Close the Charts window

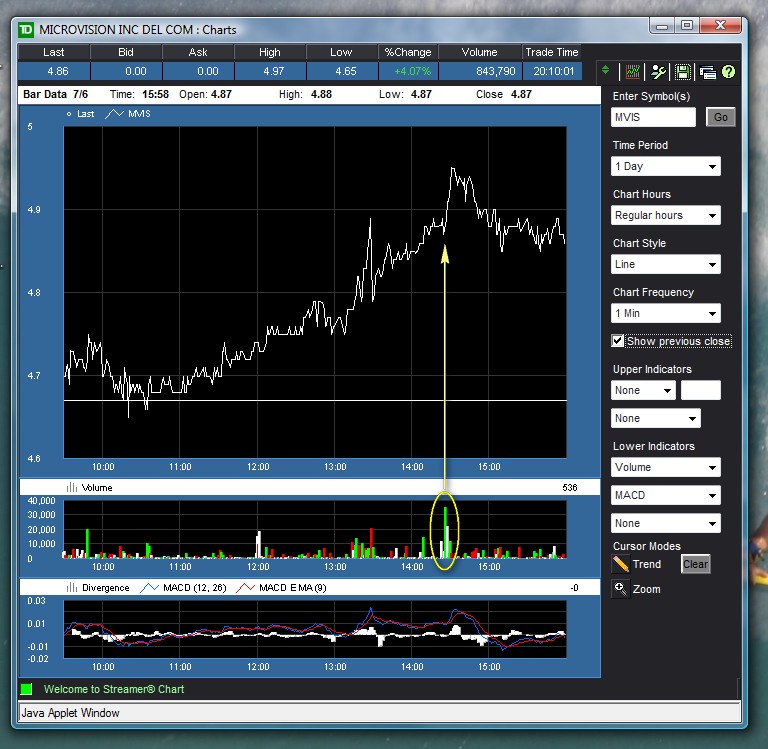(720, 25)
